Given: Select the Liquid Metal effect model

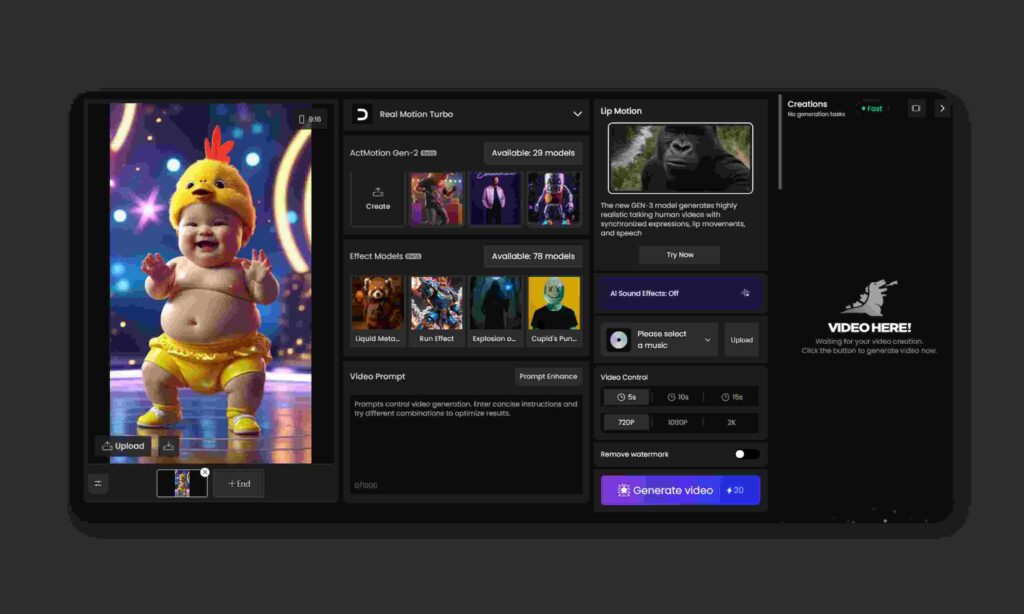Looking at the screenshot, I should pos(378,304).
